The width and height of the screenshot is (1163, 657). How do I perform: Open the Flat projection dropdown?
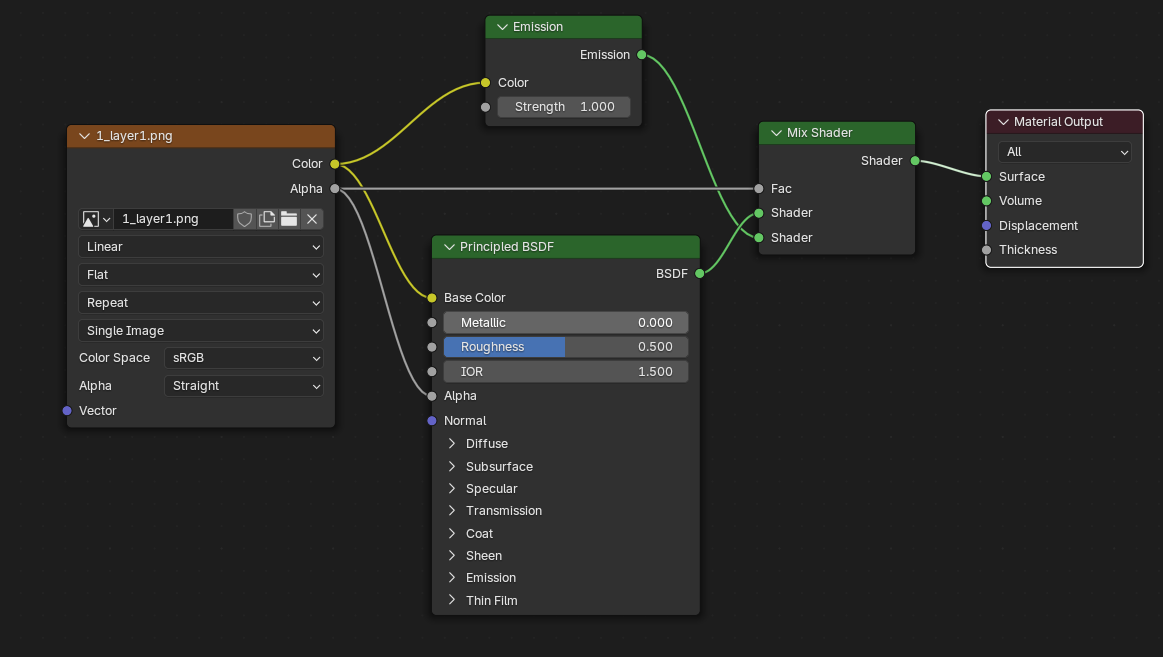200,274
